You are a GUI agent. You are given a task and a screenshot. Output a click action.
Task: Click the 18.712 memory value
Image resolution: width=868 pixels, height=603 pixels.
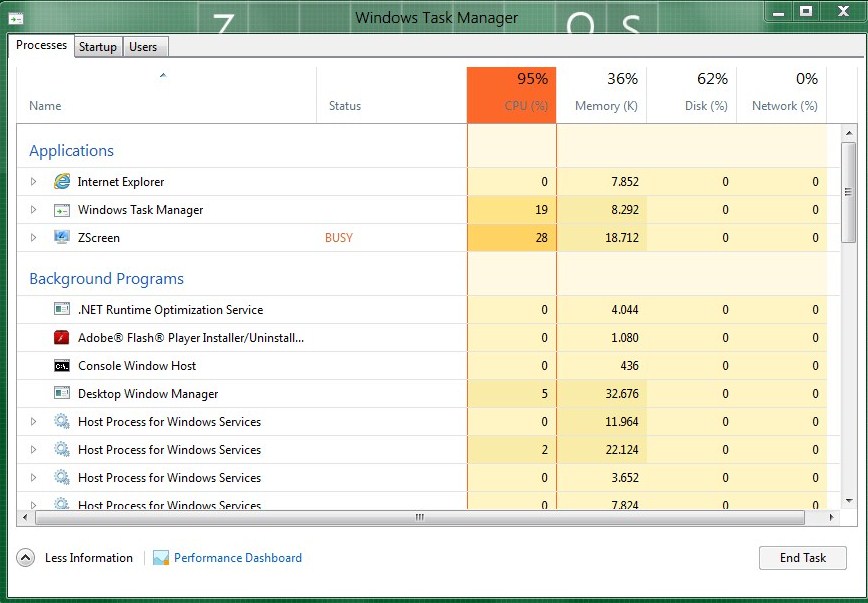tap(622, 238)
